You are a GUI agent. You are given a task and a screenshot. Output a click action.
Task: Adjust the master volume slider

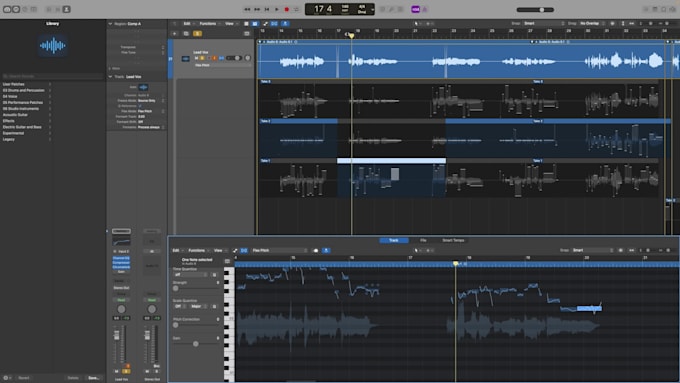(535, 10)
